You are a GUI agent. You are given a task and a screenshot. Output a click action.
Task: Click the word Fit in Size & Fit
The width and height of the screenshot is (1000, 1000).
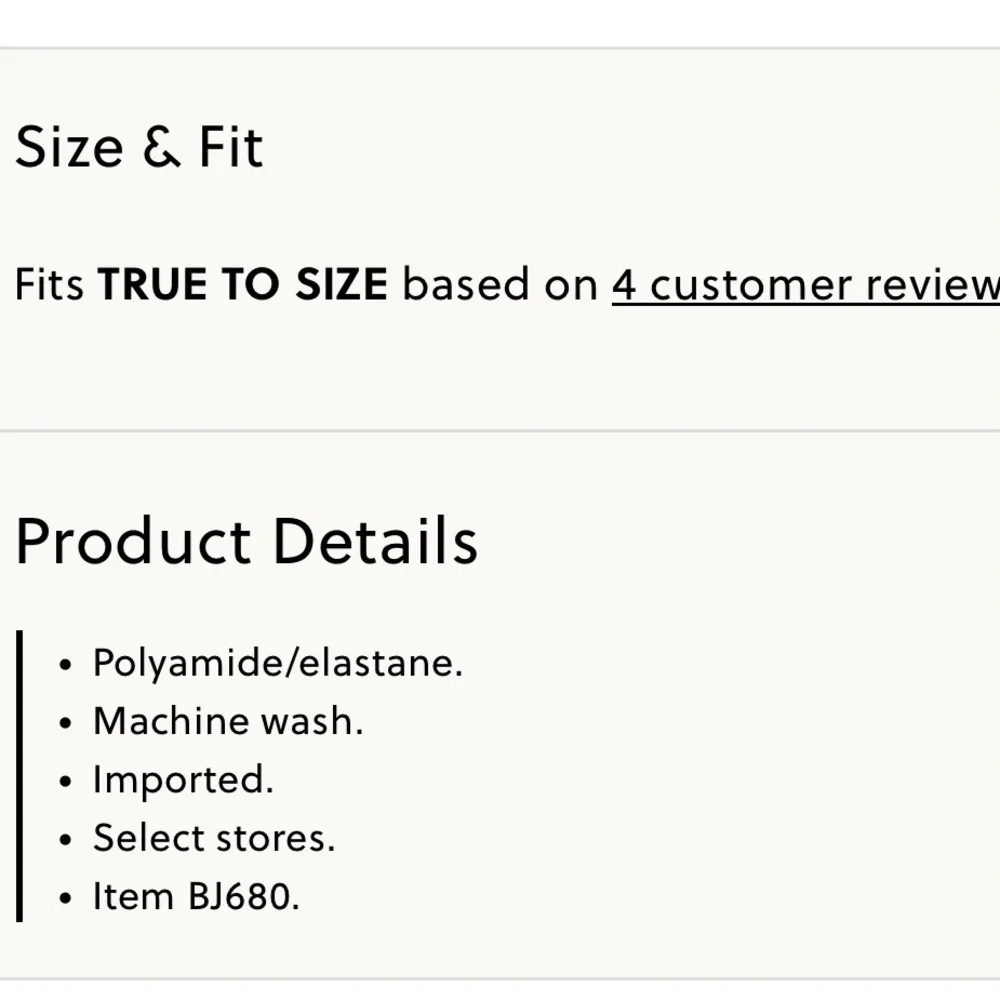coord(231,147)
